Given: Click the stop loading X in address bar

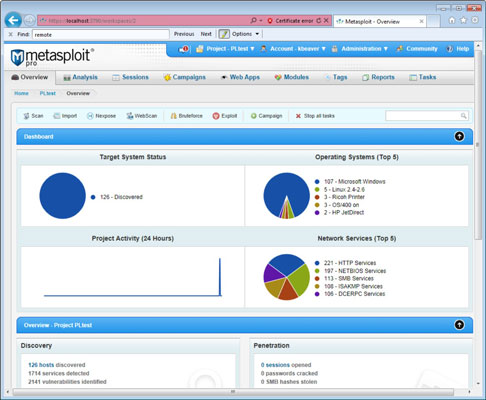Looking at the screenshot, I should click(x=326, y=21).
